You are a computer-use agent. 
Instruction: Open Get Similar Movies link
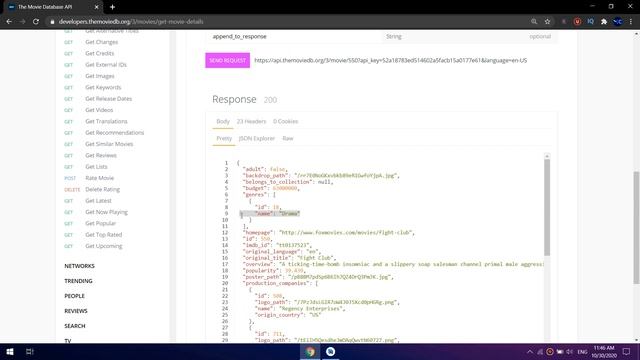coord(109,144)
